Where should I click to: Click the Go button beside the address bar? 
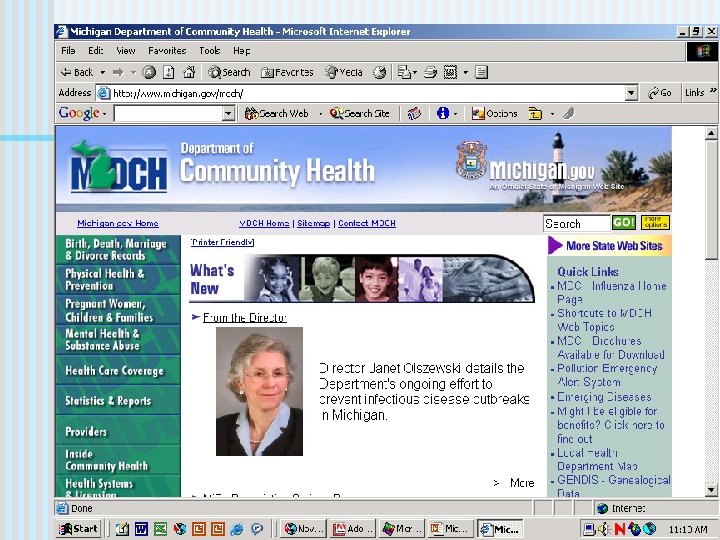(x=659, y=93)
